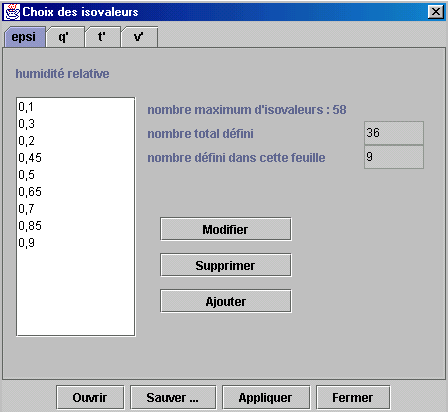
Task: Select the 0,1 value in the list
Action: pos(75,107)
